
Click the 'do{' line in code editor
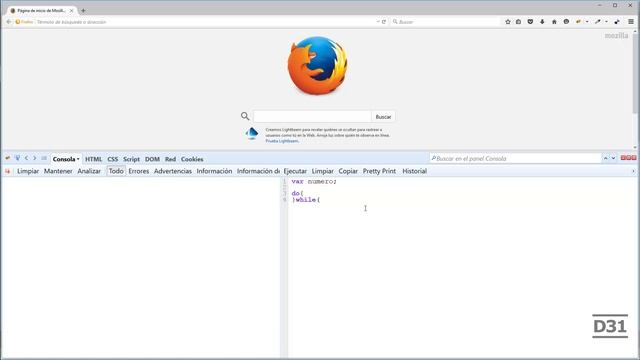click(x=297, y=193)
